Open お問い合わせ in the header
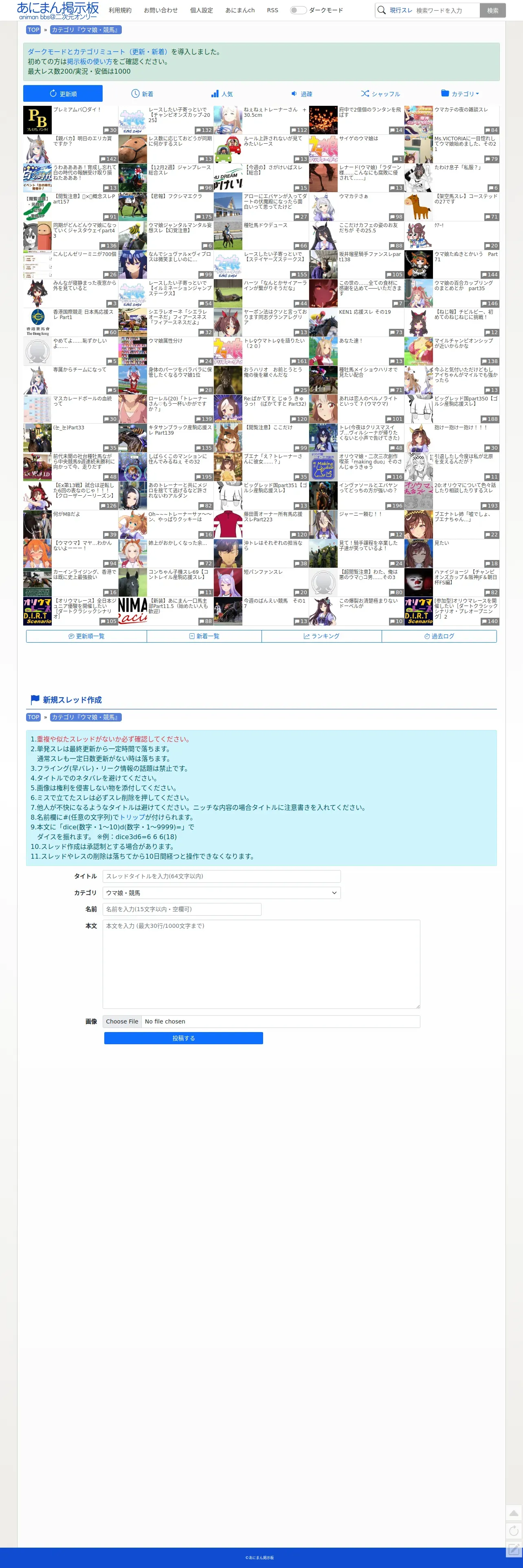 click(161, 10)
